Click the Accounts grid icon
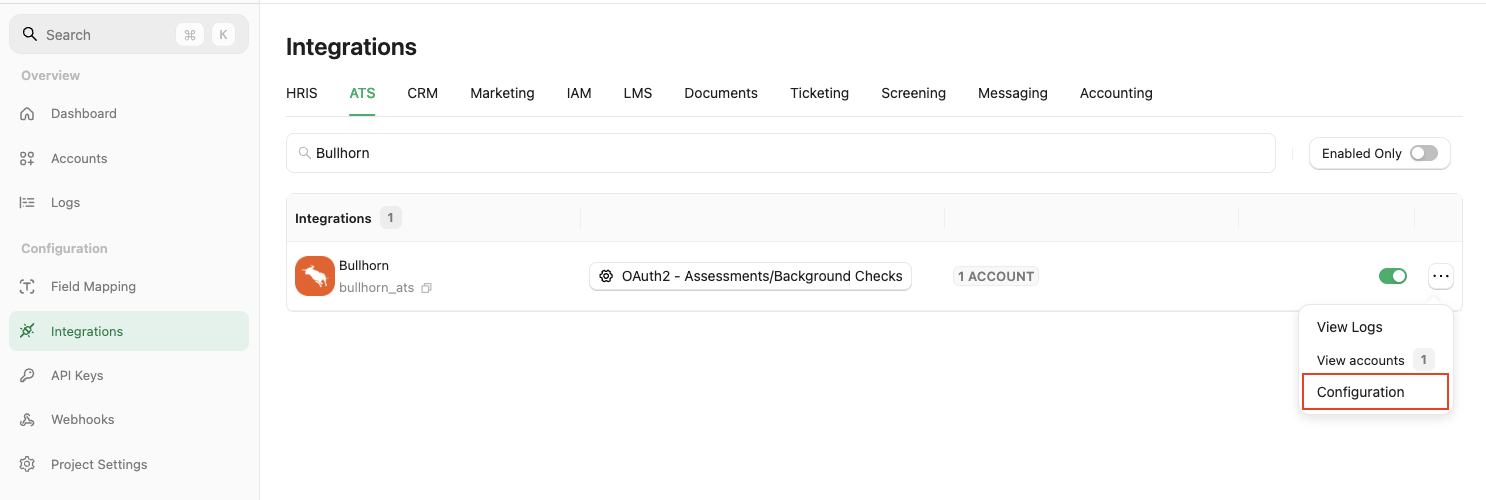 coord(28,158)
